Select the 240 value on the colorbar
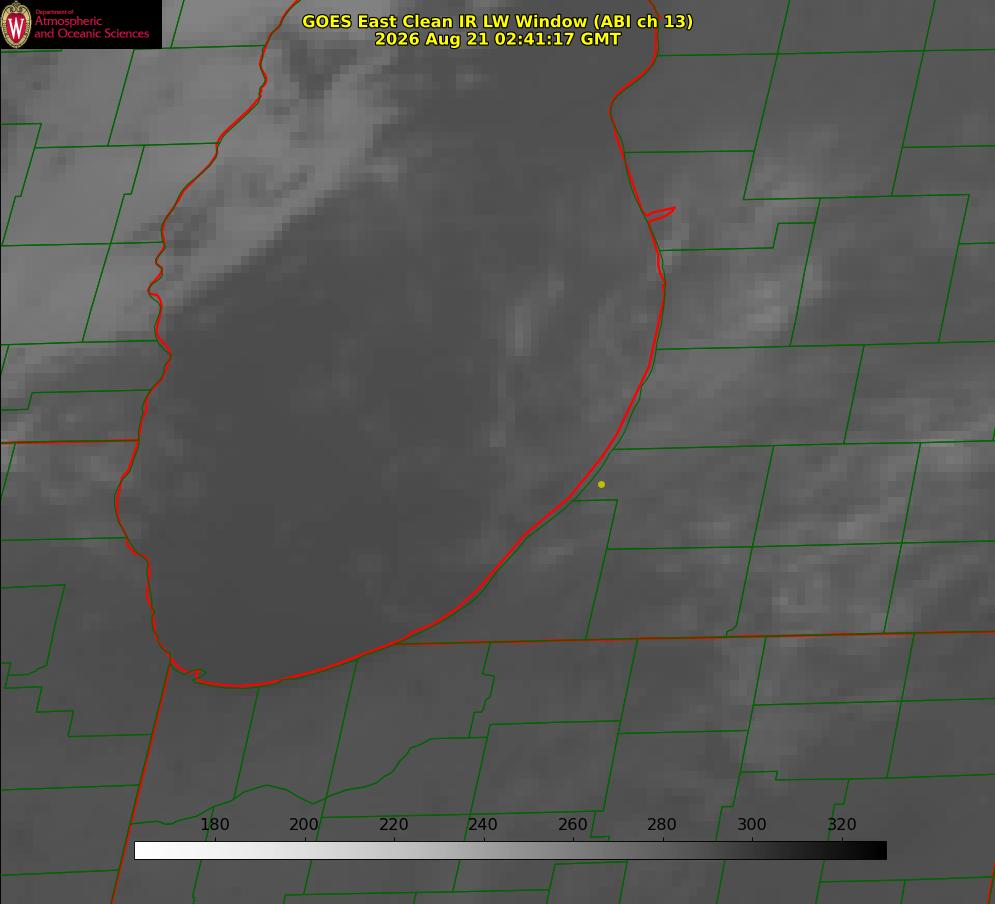 click(482, 824)
